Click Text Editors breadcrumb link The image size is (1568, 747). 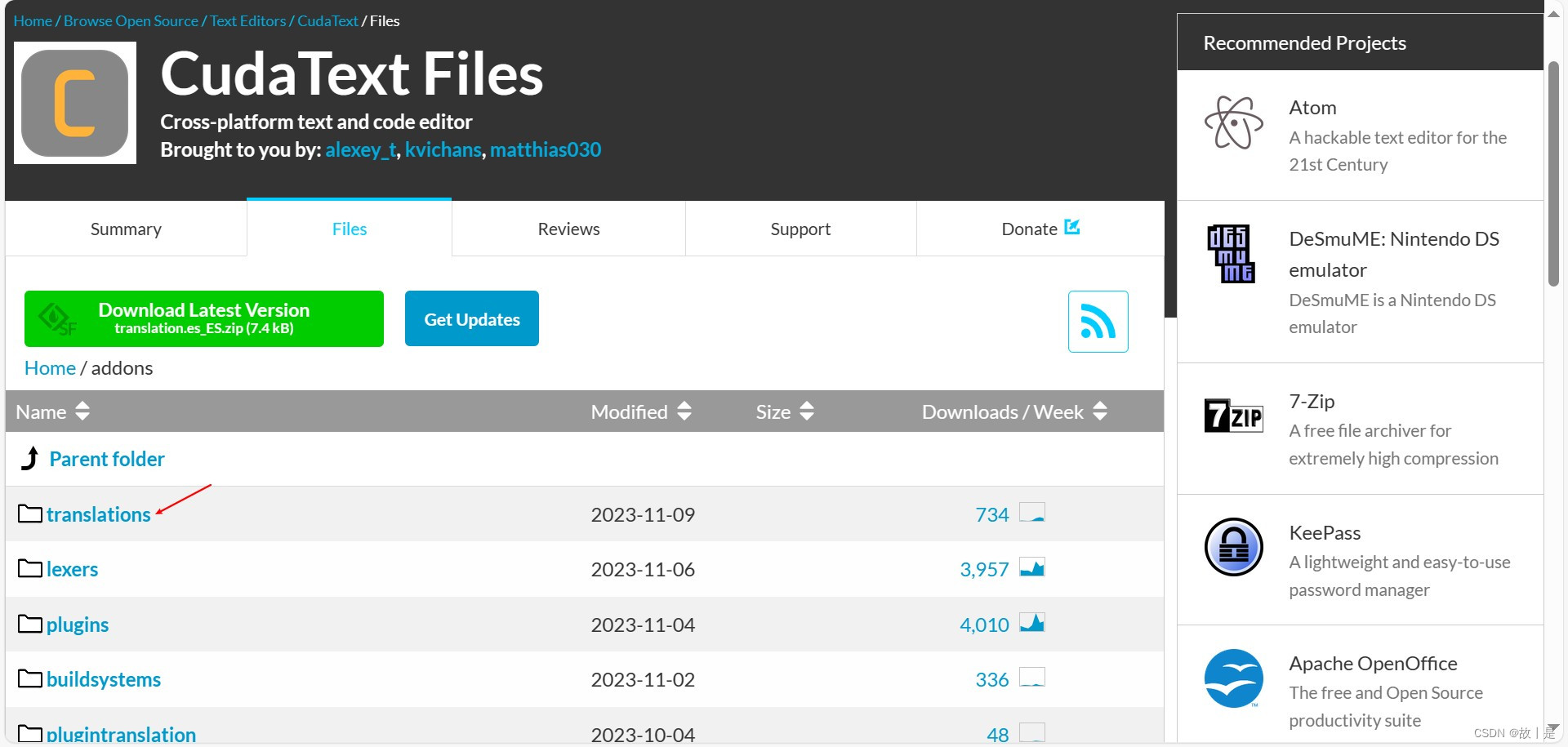(248, 21)
